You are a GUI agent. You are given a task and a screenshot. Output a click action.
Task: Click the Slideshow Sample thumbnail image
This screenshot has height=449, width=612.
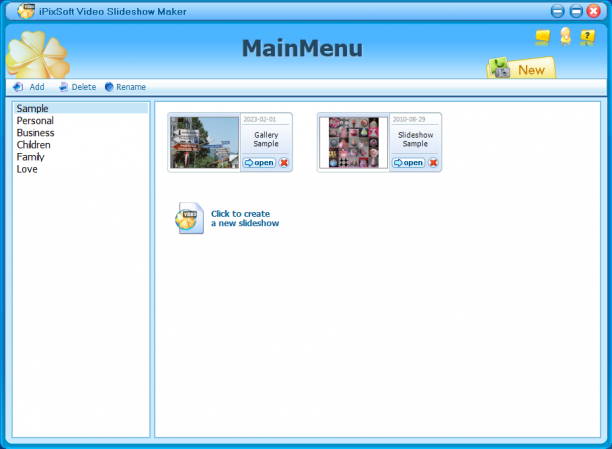coord(354,143)
